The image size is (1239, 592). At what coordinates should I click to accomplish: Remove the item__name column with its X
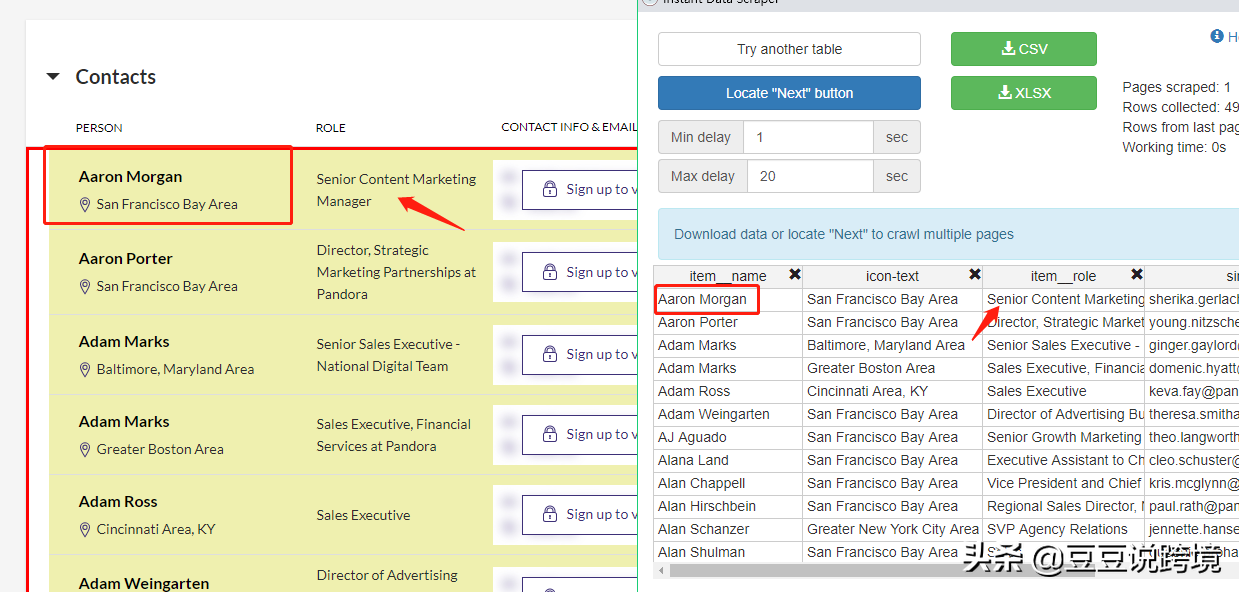pos(795,275)
